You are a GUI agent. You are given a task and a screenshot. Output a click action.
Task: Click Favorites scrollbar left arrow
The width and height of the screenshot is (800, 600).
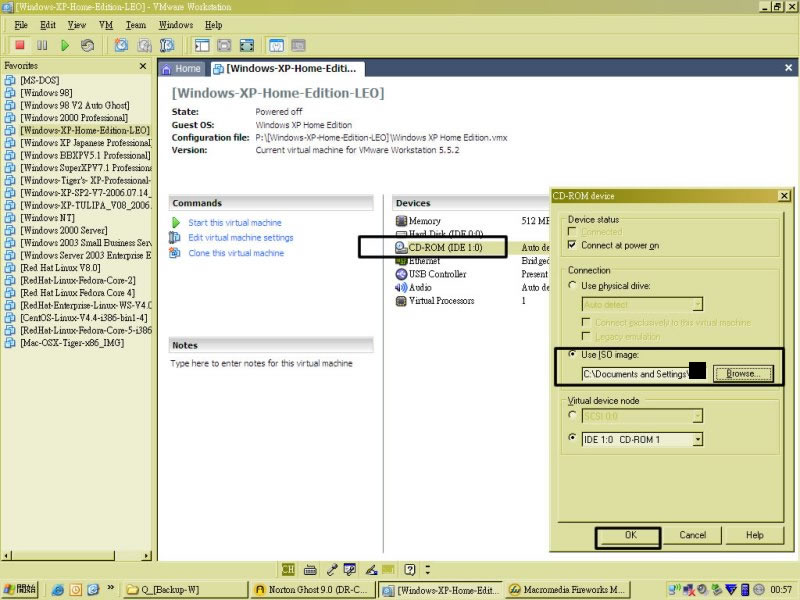[6, 555]
